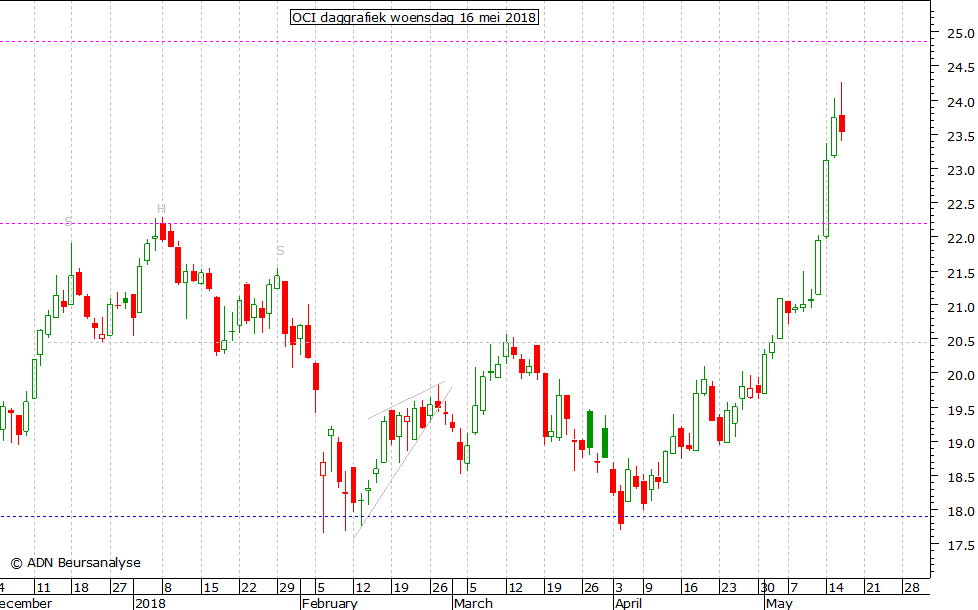Select the '18.0' price axis label
Viewport: 978px width, 610px height.
[961, 511]
